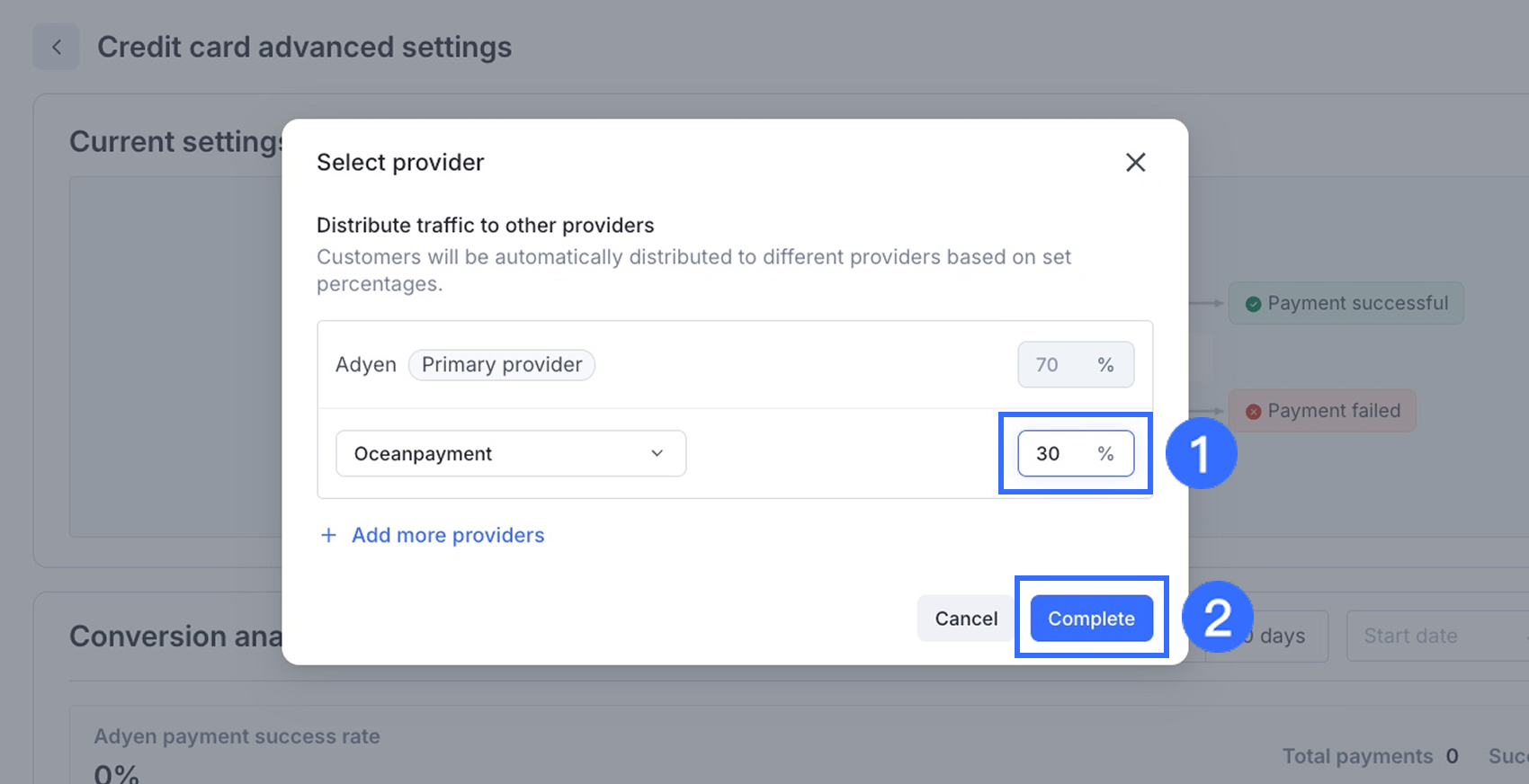
Task: Open the Oceanpayment provider dropdown
Action: coord(510,454)
